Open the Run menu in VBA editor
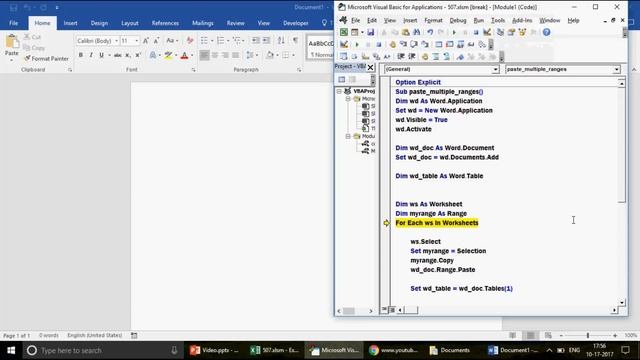Screen dimensions: 640x360 tap(479, 20)
